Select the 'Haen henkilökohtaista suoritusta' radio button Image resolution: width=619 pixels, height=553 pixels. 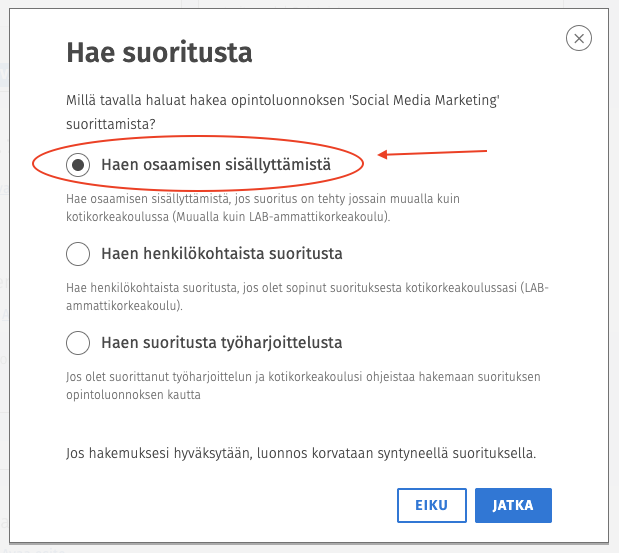pyautogui.click(x=78, y=254)
